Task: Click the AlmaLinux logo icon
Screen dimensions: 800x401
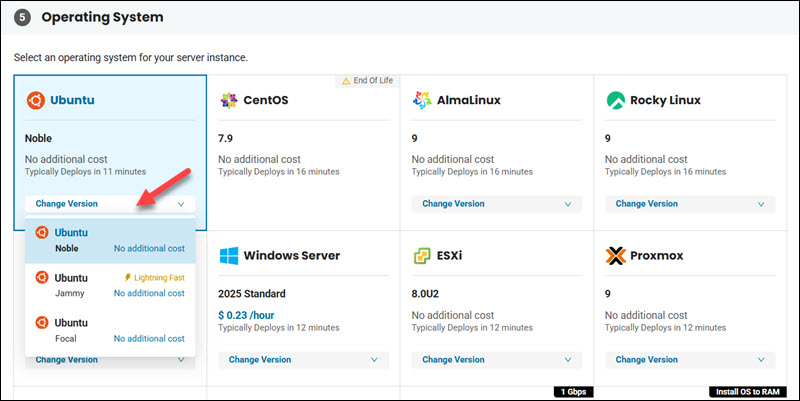Action: point(422,100)
